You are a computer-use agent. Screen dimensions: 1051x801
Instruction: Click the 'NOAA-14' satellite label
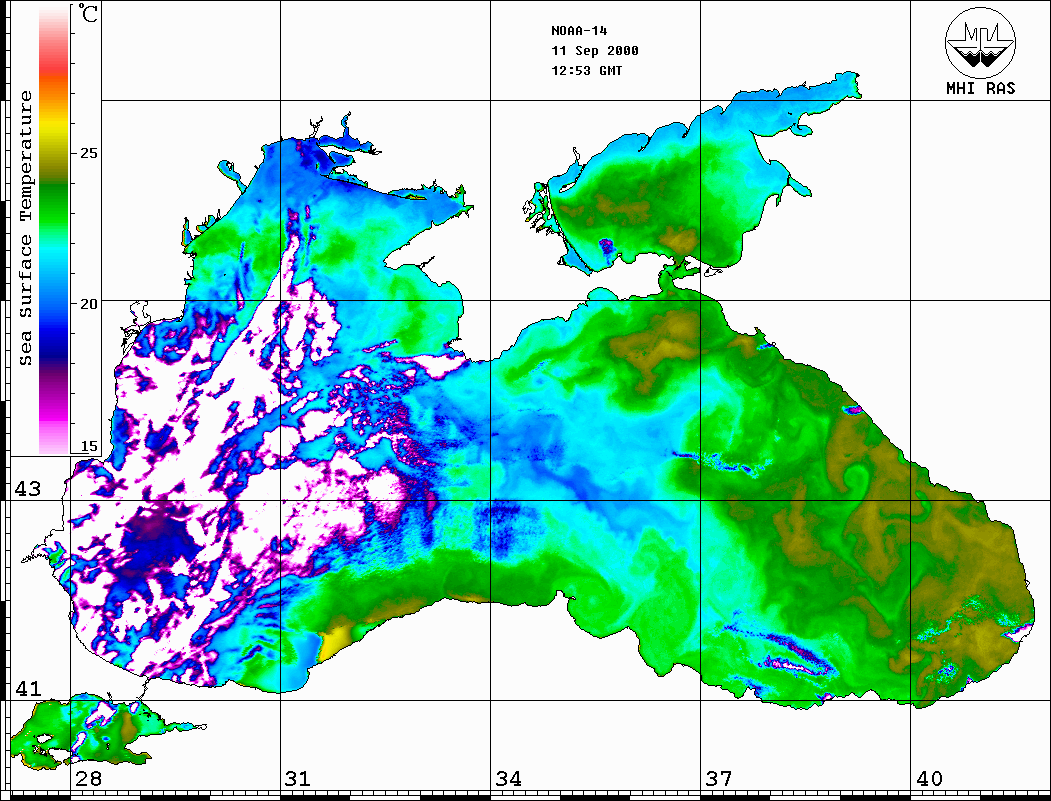[579, 31]
